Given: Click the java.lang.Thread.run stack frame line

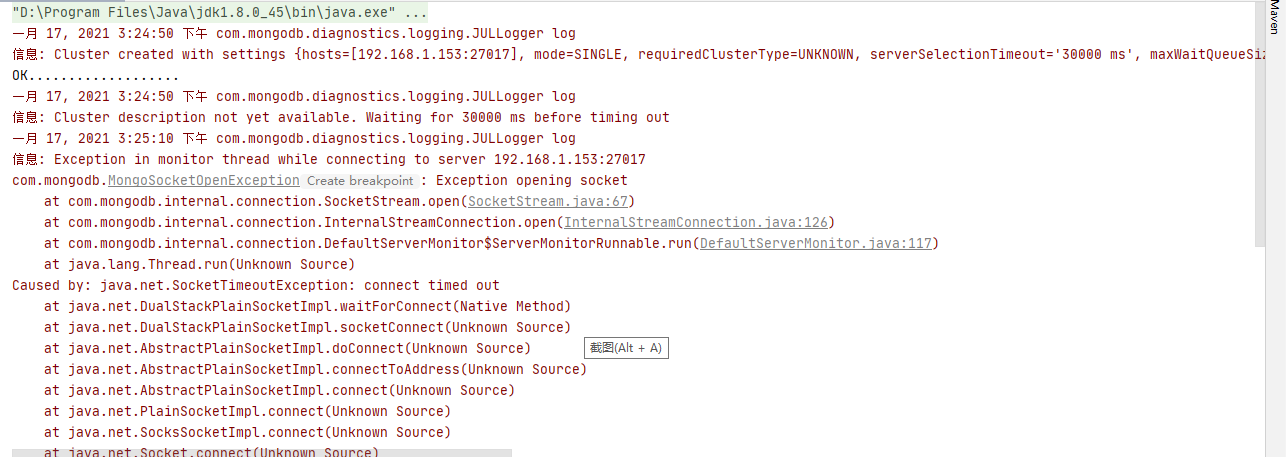Looking at the screenshot, I should pos(199,264).
